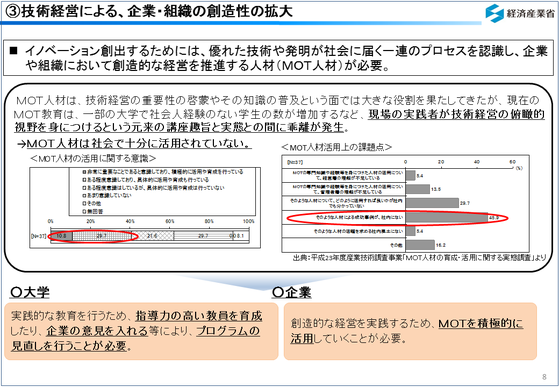This screenshot has width=559, height=387.
Task: Click the source citation starting 出典：平成23年度産業技術調査事業
Action: pyautogui.click(x=420, y=258)
